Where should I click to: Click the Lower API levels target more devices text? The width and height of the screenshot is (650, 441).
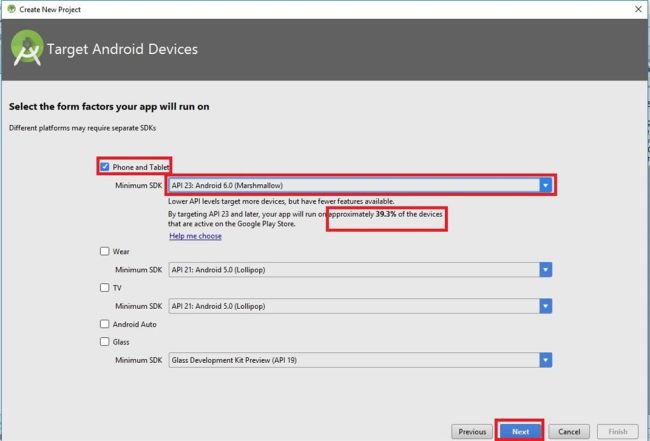pyautogui.click(x=281, y=201)
